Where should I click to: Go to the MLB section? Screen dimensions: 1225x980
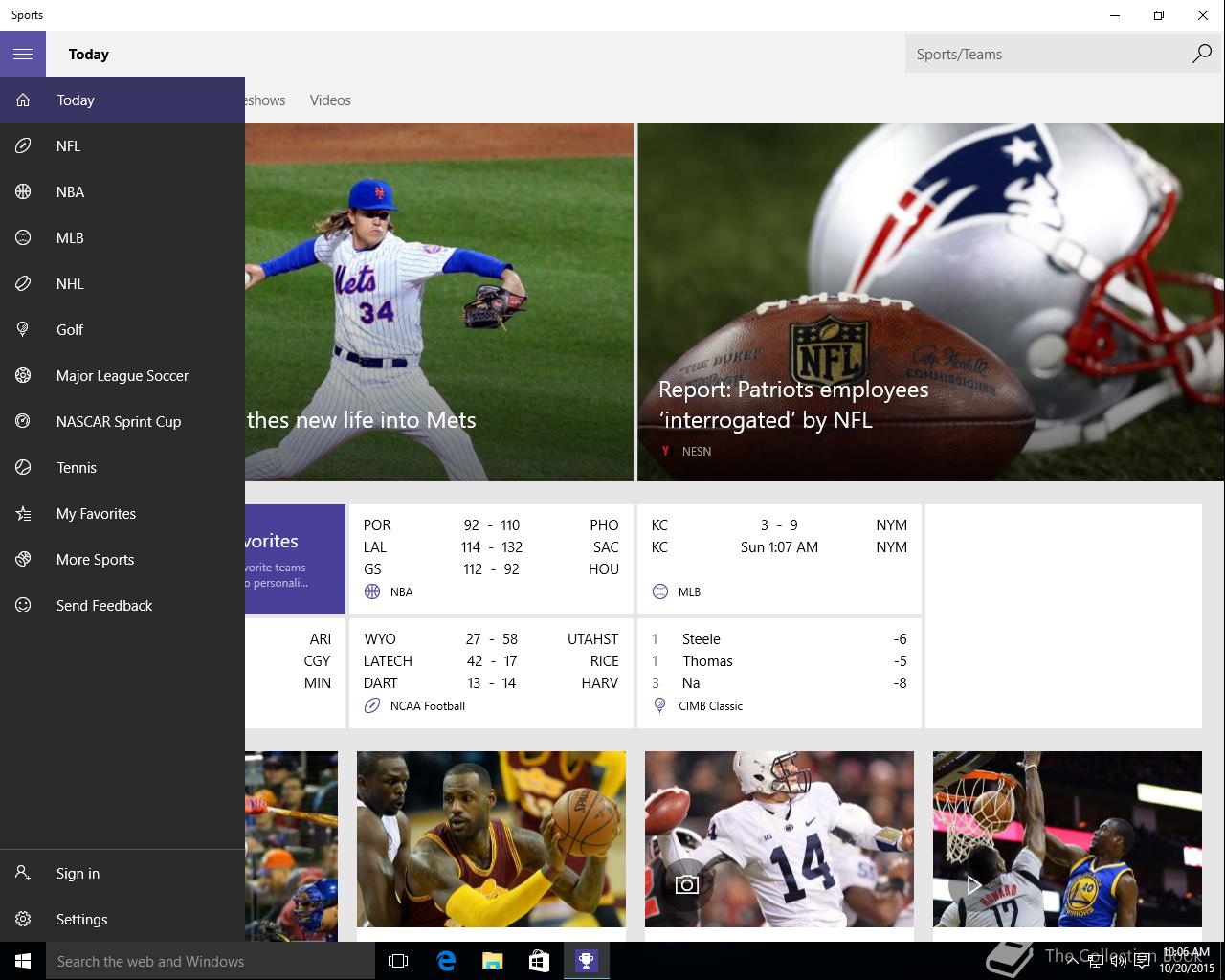coord(122,237)
